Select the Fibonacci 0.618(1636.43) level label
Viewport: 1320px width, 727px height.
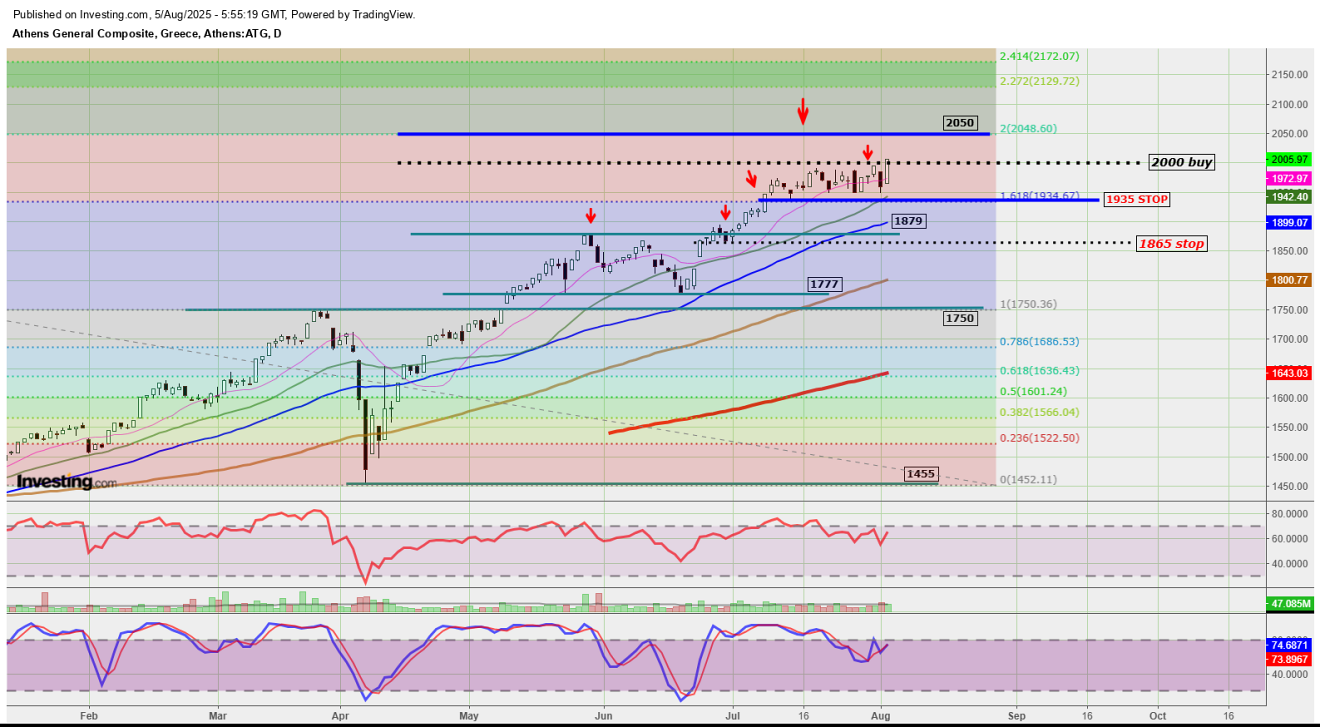(1040, 370)
